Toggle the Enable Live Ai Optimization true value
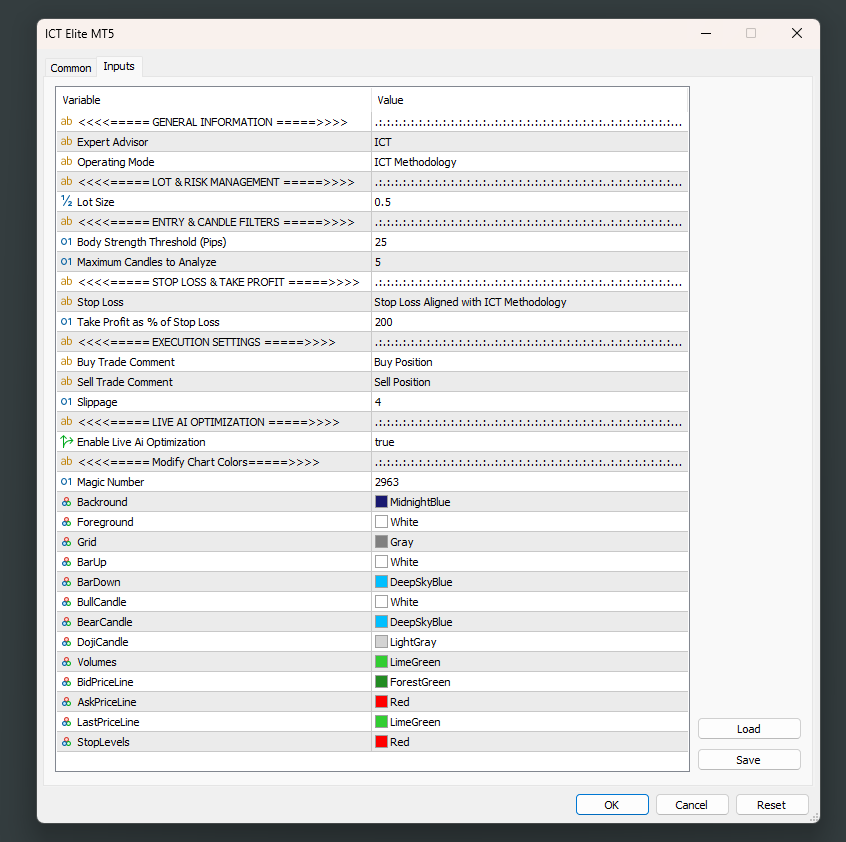The width and height of the screenshot is (846, 842). [530, 442]
